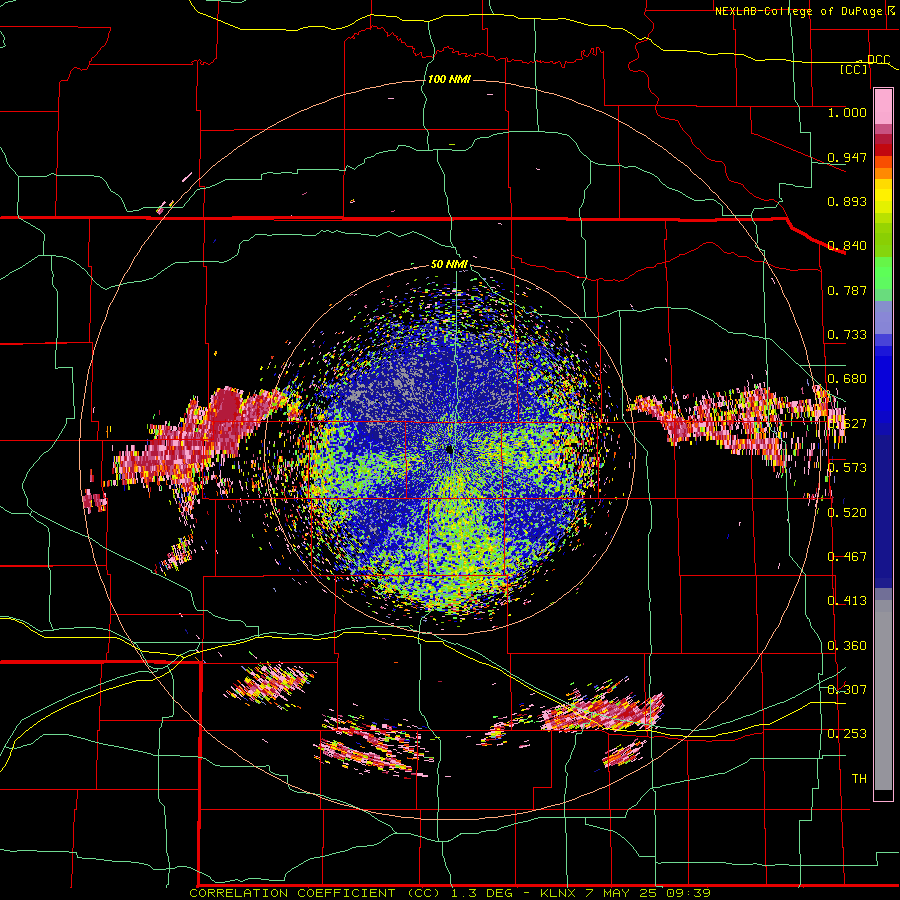This screenshot has width=900, height=900.
Task: Click the DCC label near the scale
Action: 878,60
